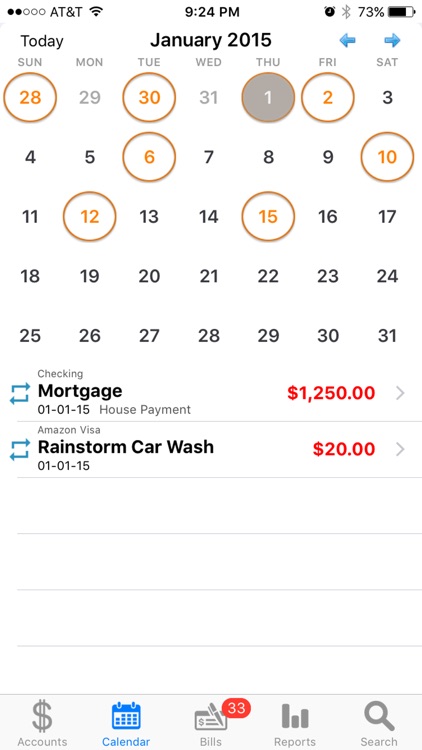Tap the recurring icon beside Mortgage
The image size is (422, 750).
[20, 394]
